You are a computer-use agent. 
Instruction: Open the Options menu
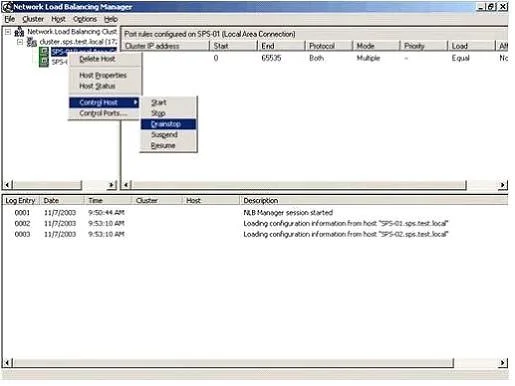(x=85, y=19)
